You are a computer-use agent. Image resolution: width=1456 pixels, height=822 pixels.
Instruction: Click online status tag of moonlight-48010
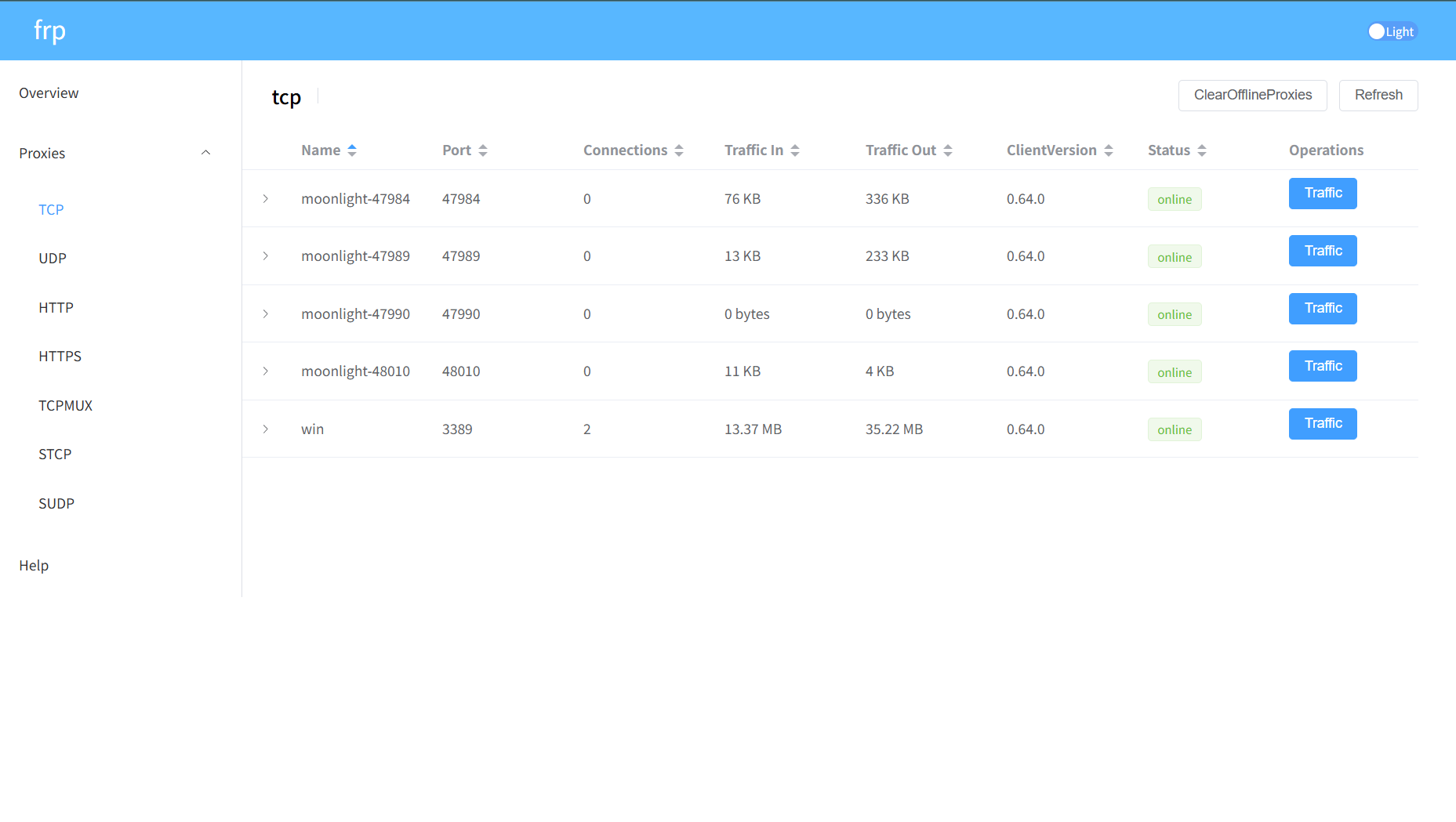point(1174,372)
